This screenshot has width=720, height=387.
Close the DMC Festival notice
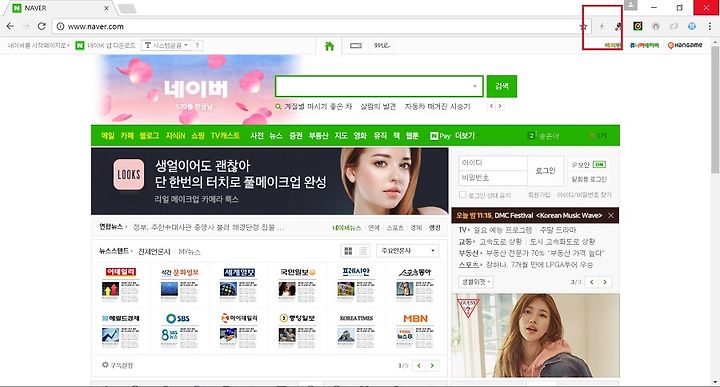[611, 215]
